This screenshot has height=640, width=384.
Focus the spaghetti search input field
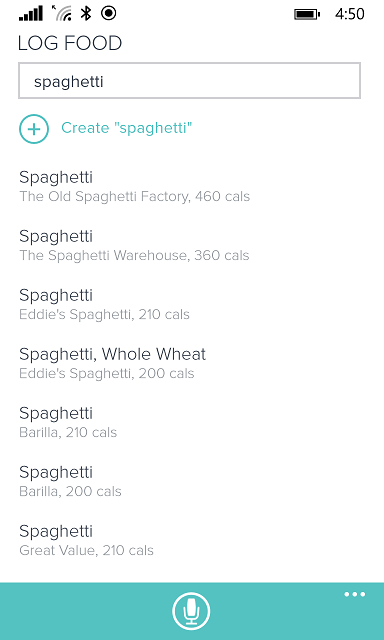click(x=189, y=80)
